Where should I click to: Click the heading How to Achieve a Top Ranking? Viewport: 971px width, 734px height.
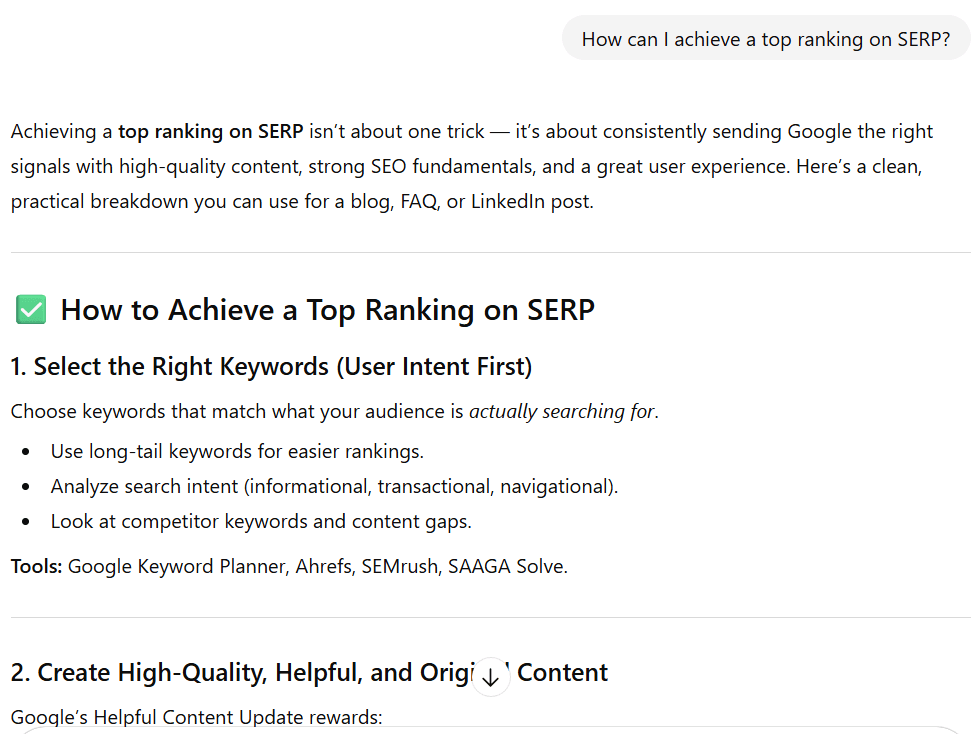pyautogui.click(x=328, y=310)
